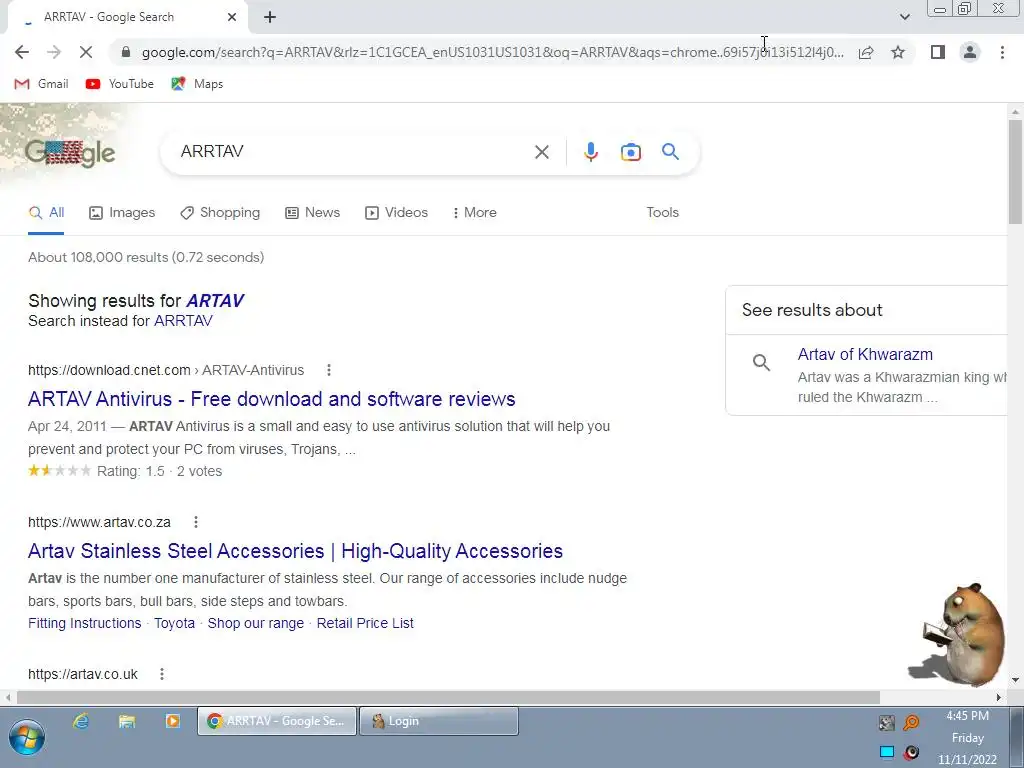Switch to Shopping tab

click(x=220, y=212)
